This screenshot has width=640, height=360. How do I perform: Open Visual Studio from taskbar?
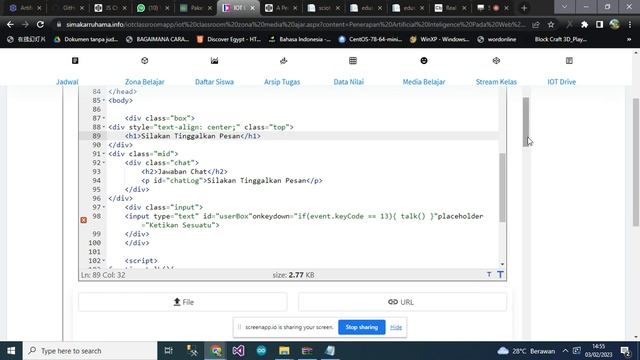click(x=238, y=351)
